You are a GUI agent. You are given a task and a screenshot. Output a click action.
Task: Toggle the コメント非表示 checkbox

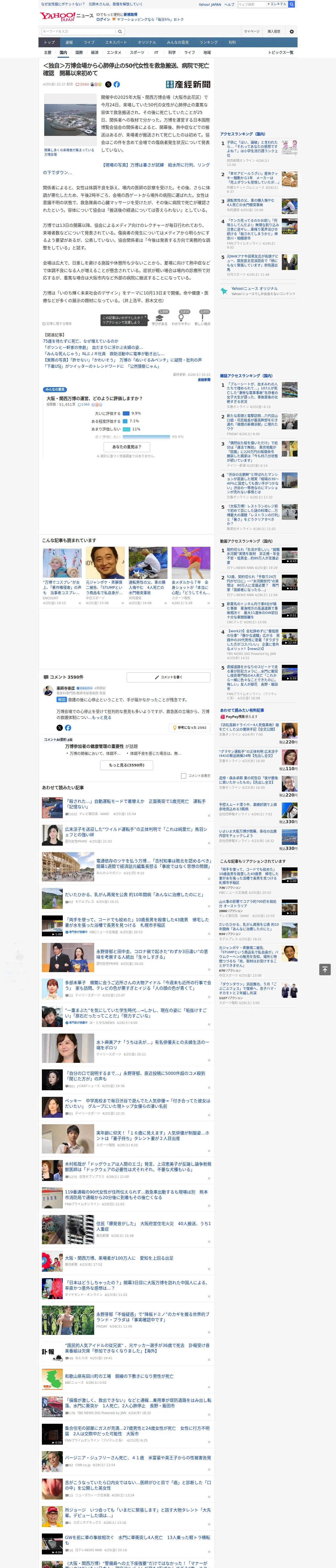183,776
